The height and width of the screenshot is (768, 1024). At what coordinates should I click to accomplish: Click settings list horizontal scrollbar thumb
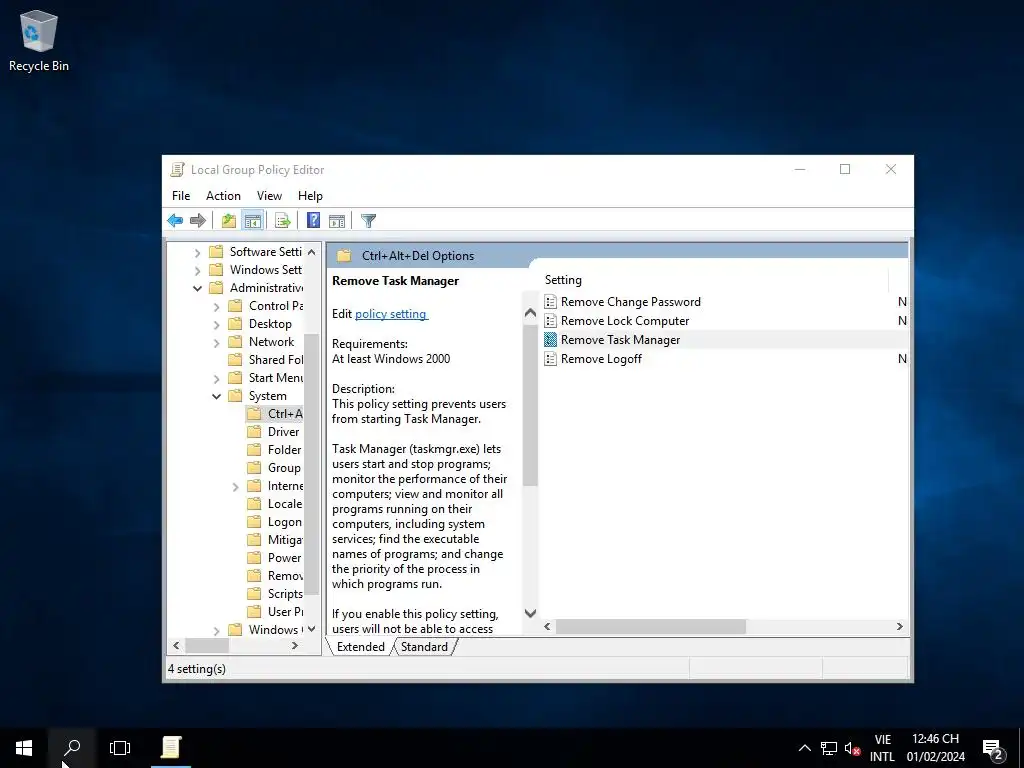click(650, 626)
